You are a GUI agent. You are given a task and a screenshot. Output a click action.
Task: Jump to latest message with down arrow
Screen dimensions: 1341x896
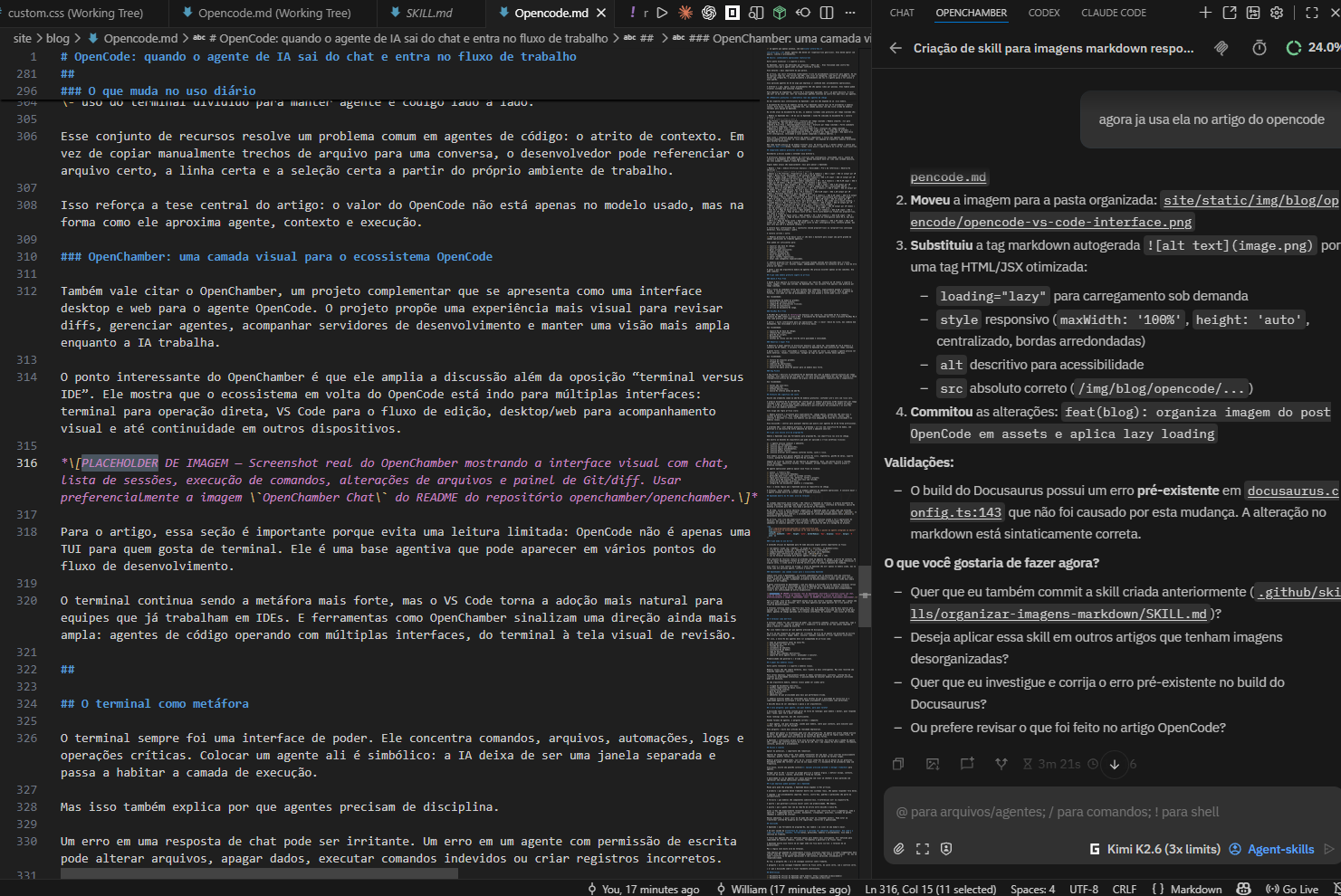coord(1115,764)
